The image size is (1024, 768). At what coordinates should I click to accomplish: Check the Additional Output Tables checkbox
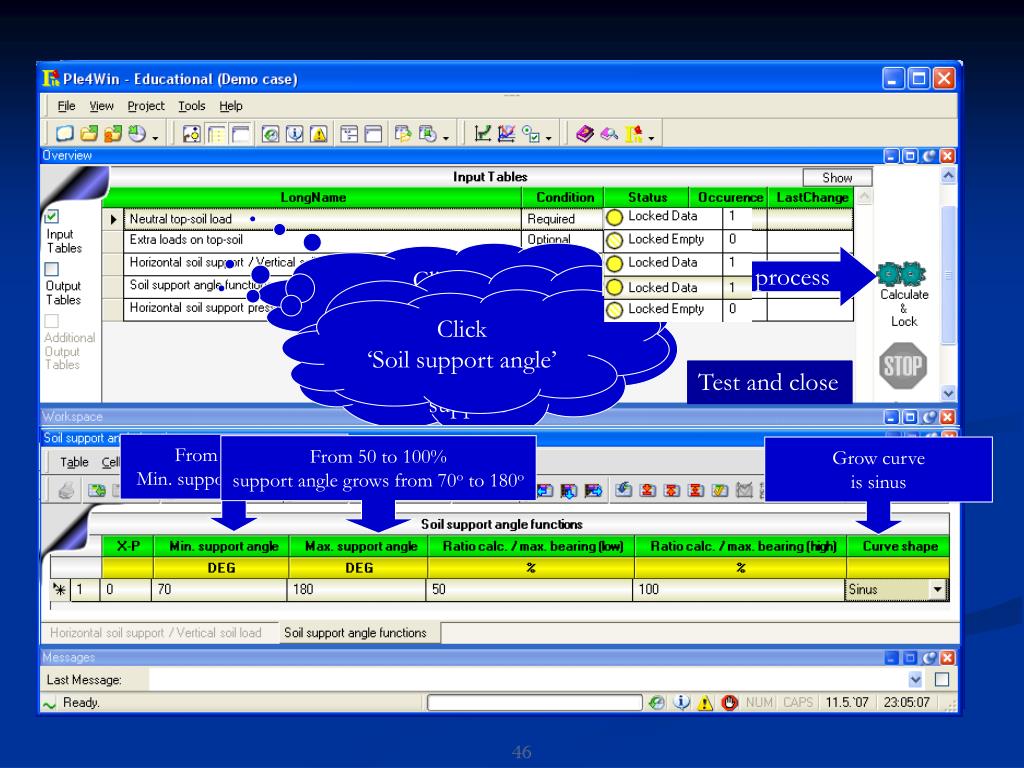52,321
